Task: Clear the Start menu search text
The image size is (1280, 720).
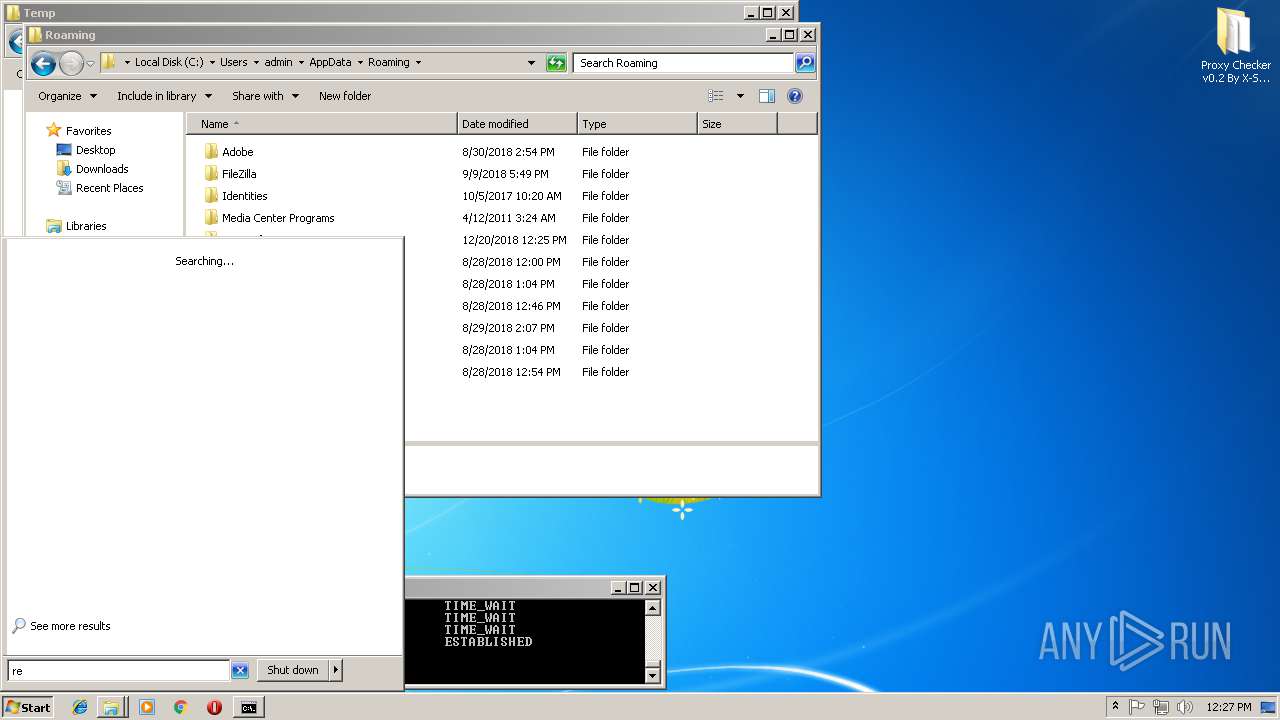Action: click(239, 671)
